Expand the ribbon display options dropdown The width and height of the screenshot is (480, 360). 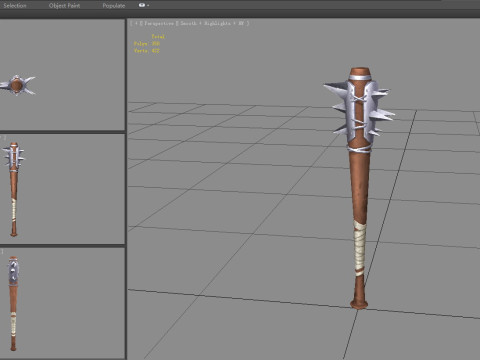[x=144, y=5]
